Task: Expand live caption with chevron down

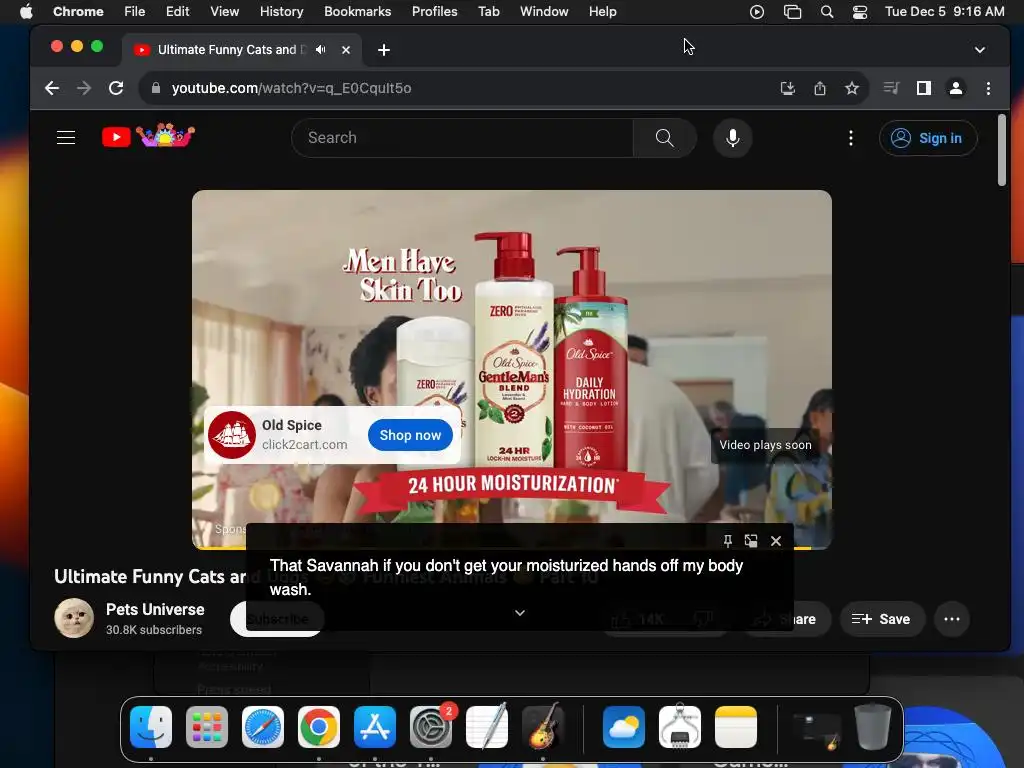Action: pyautogui.click(x=520, y=613)
